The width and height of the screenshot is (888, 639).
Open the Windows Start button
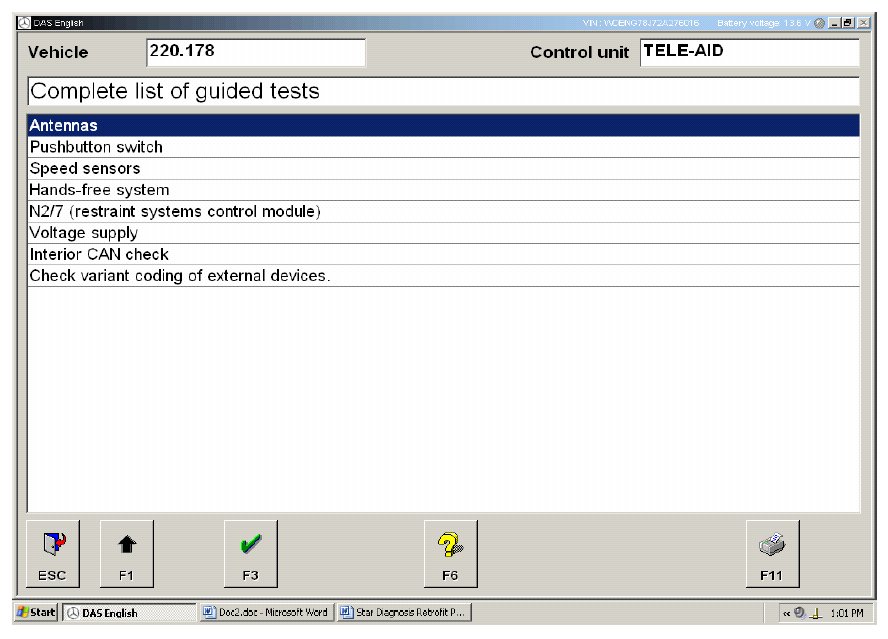[x=37, y=612]
